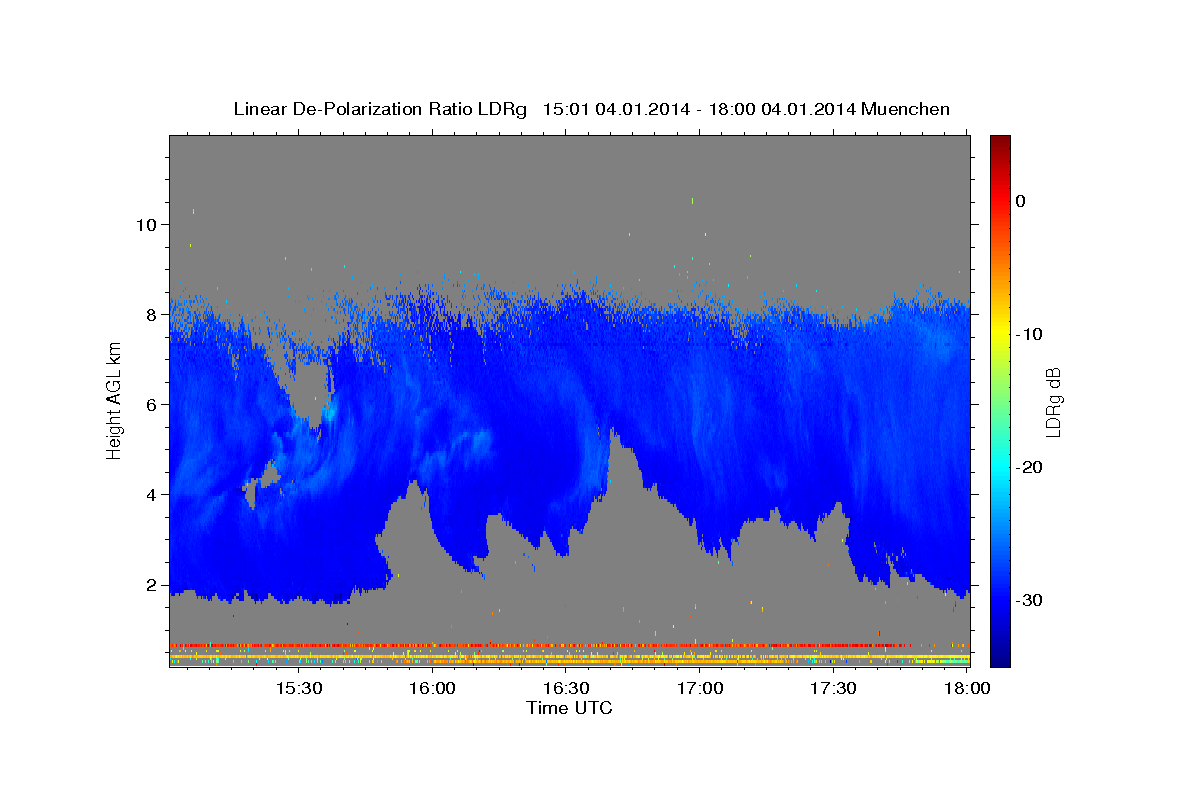Click the 16:00 time tick label
The image size is (1200, 800).
433,688
